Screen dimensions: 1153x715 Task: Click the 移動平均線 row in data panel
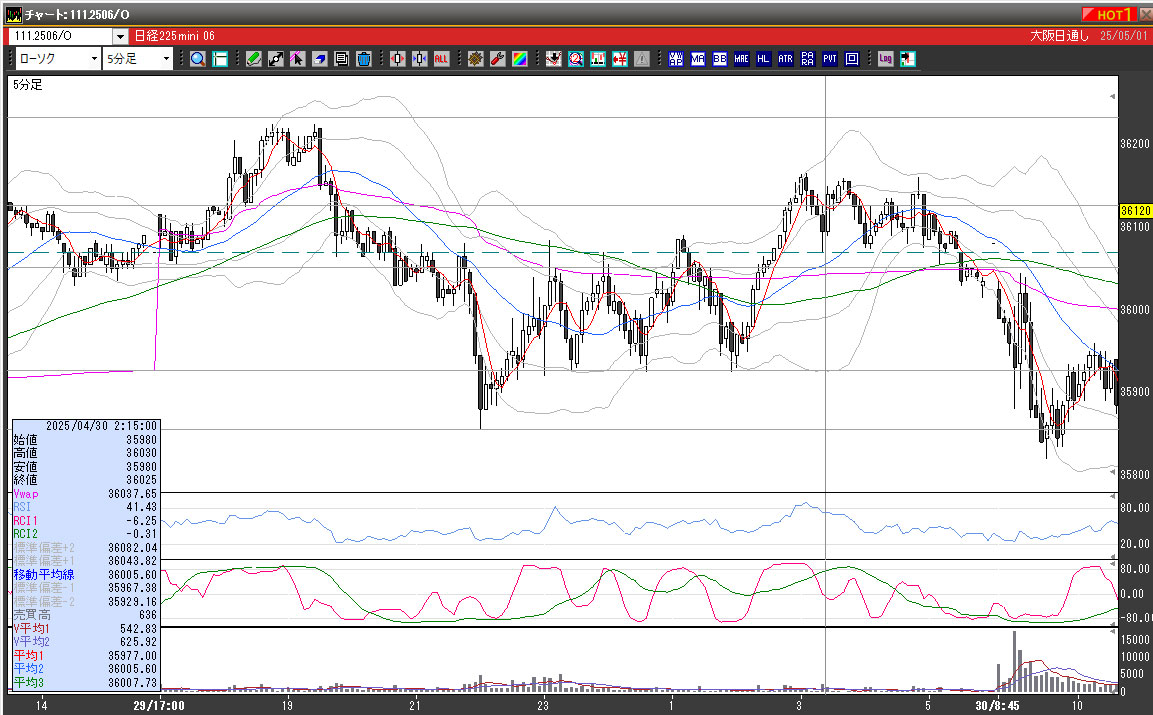point(85,575)
